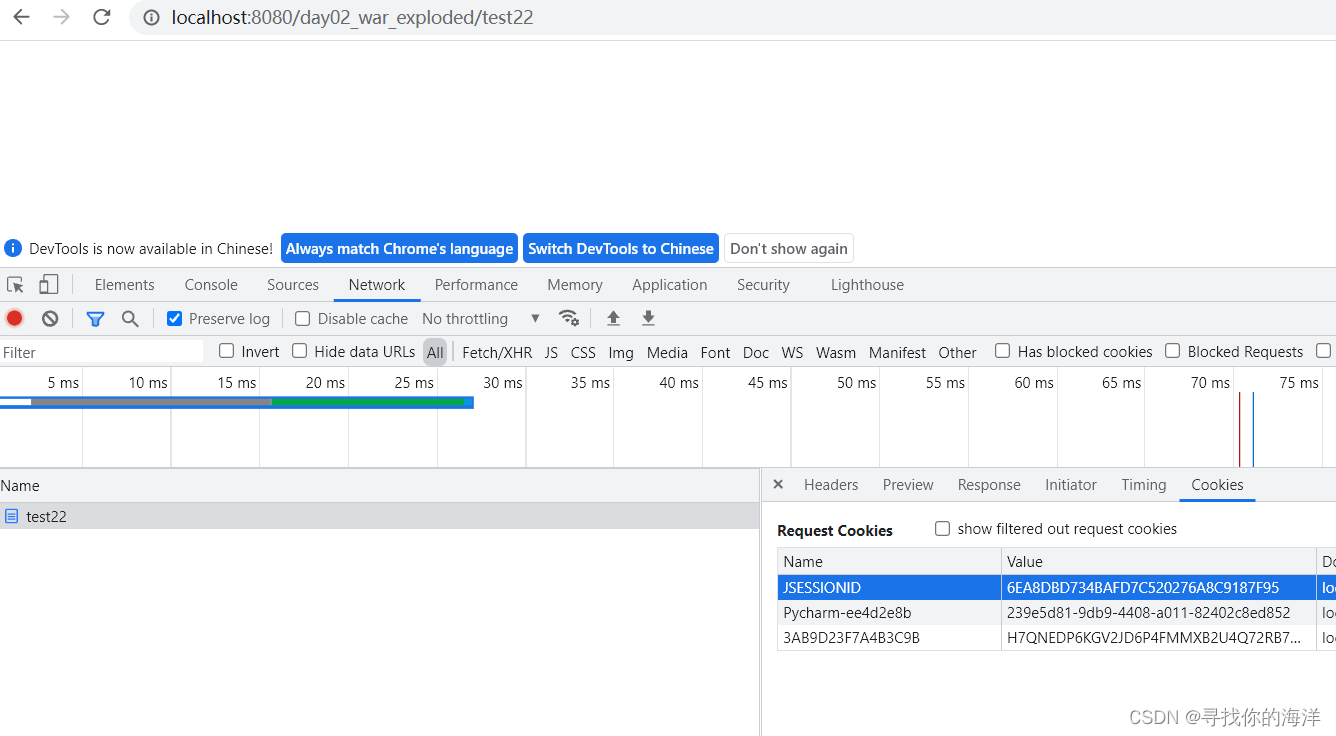Filter requests by WS
The image size is (1336, 736).
(x=792, y=352)
